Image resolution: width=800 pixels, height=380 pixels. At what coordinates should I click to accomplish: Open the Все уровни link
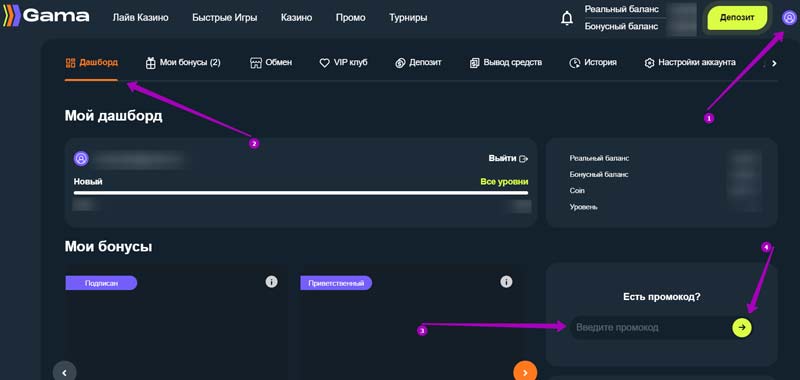tap(504, 182)
